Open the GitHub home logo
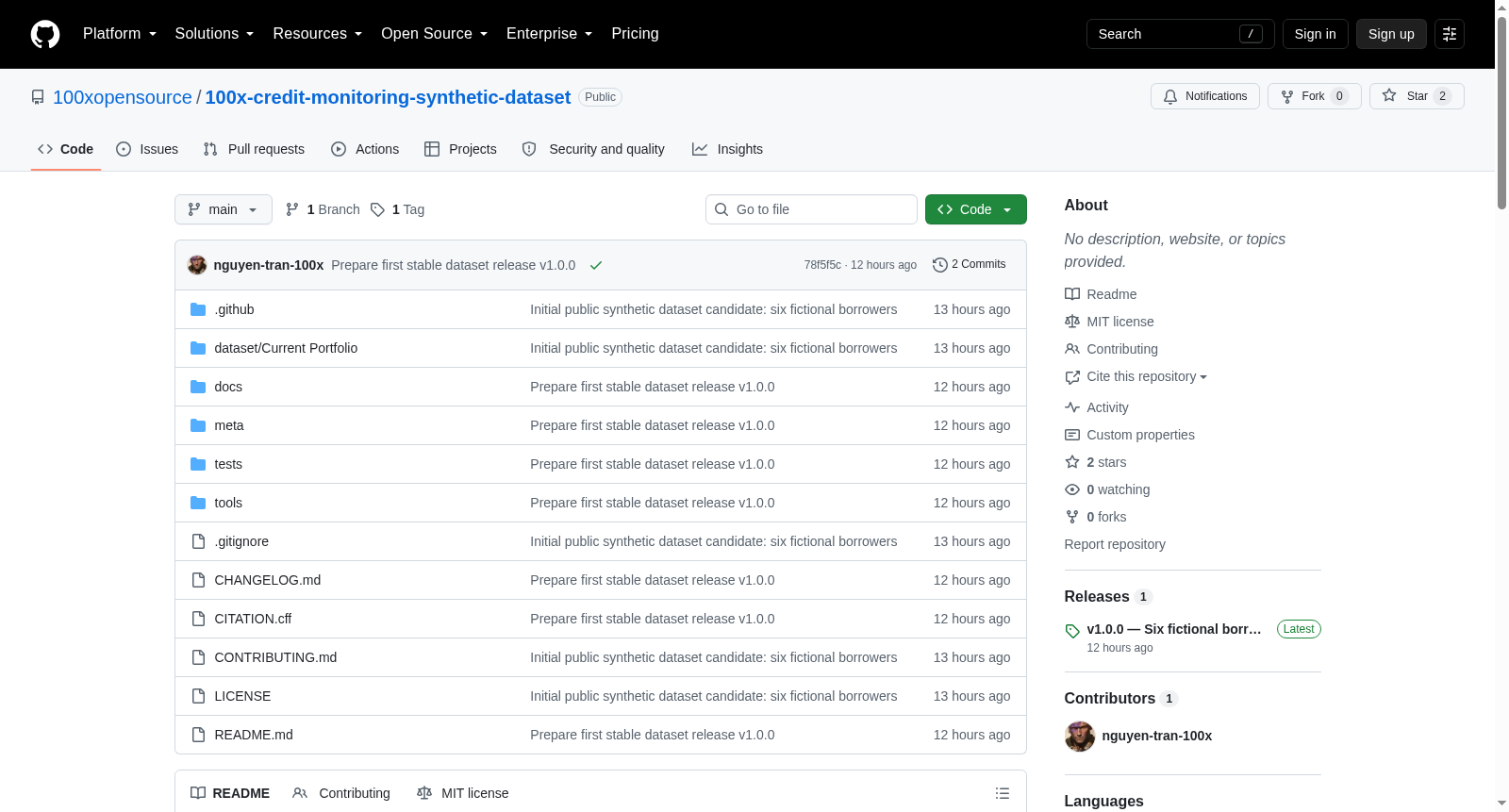Viewport: 1509px width, 812px height. coord(45,34)
